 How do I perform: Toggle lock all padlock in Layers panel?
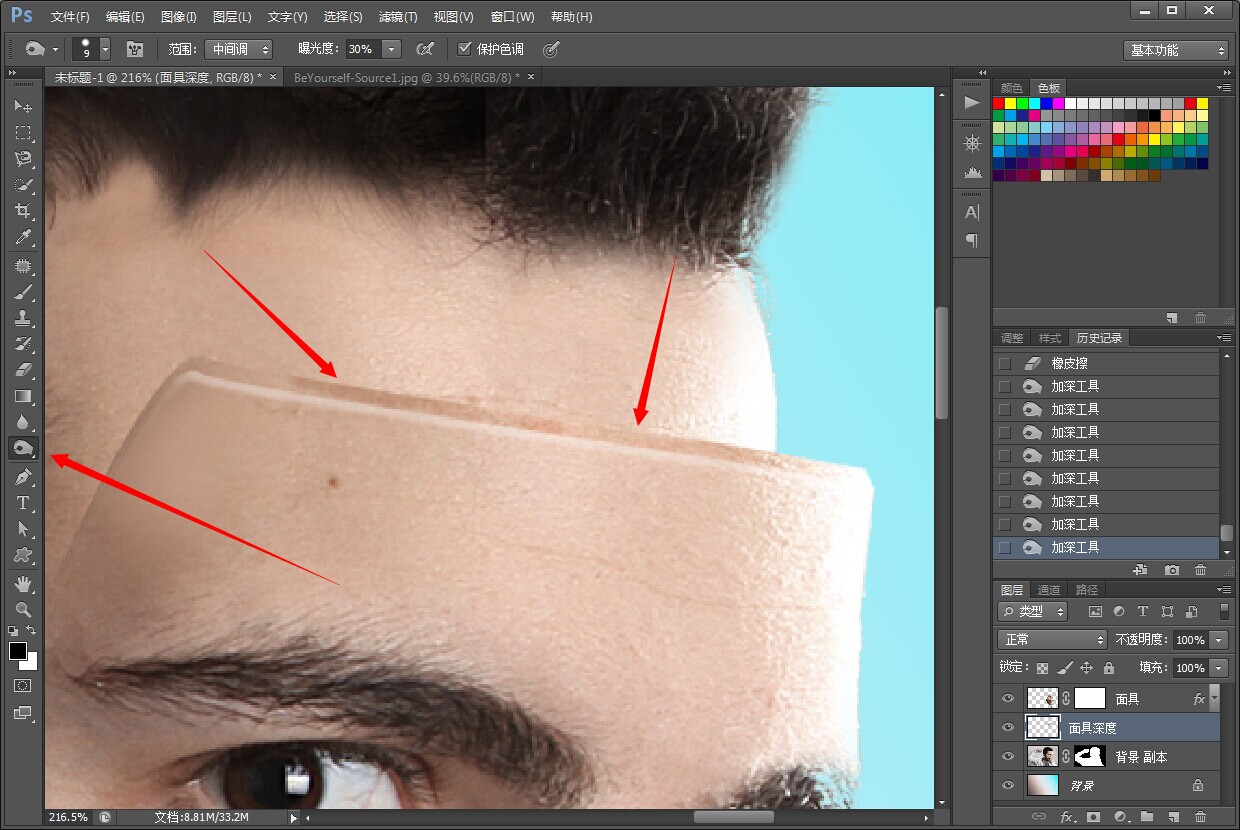click(x=1109, y=668)
